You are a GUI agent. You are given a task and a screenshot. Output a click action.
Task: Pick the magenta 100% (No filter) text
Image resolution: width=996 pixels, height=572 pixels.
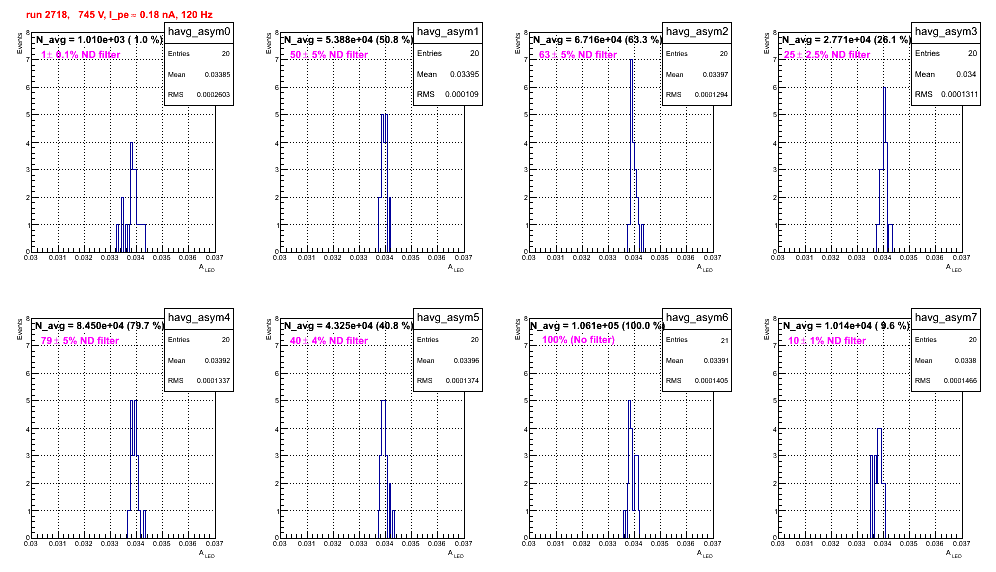click(578, 340)
